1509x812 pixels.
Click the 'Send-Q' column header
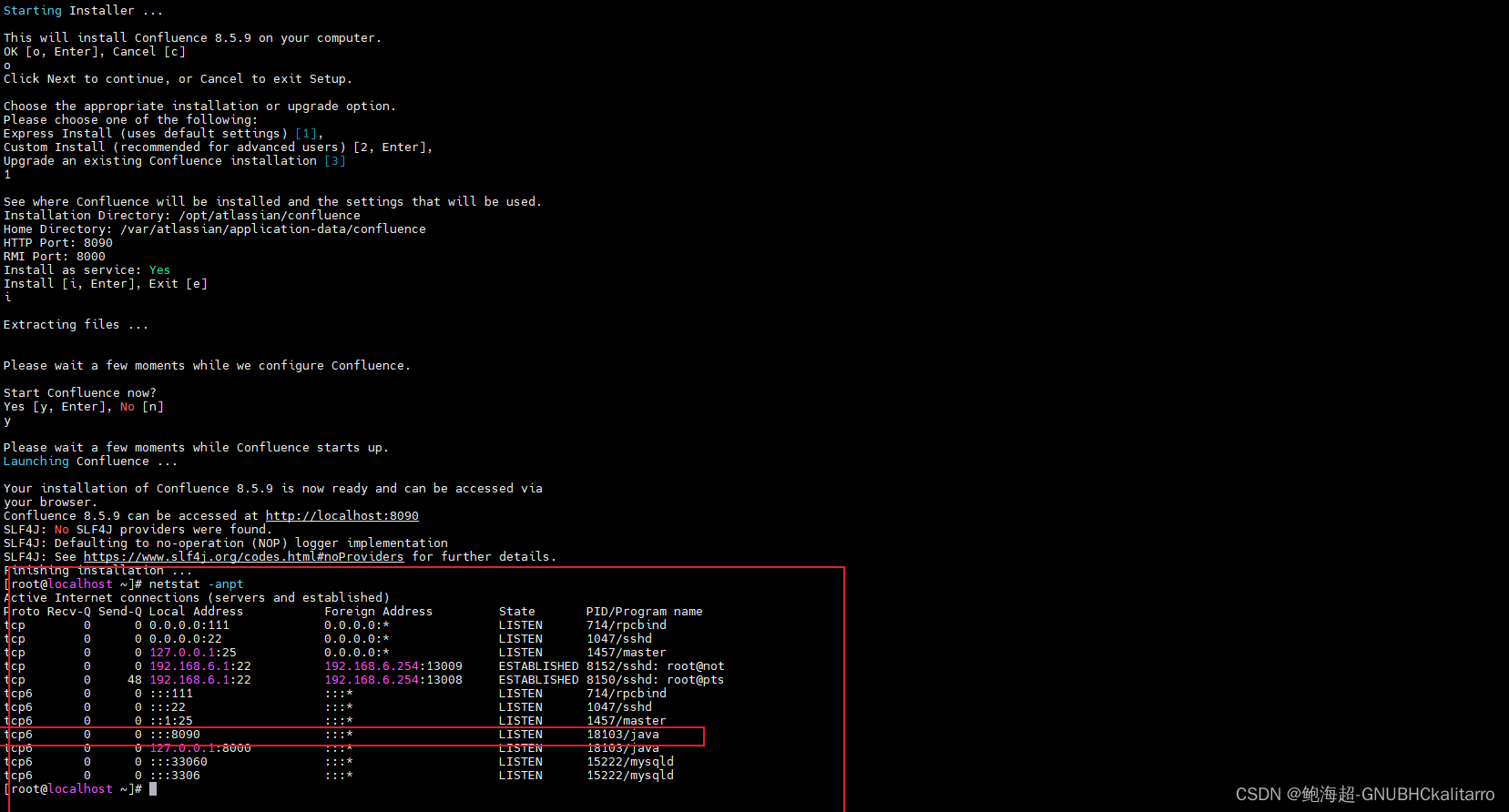(120, 611)
